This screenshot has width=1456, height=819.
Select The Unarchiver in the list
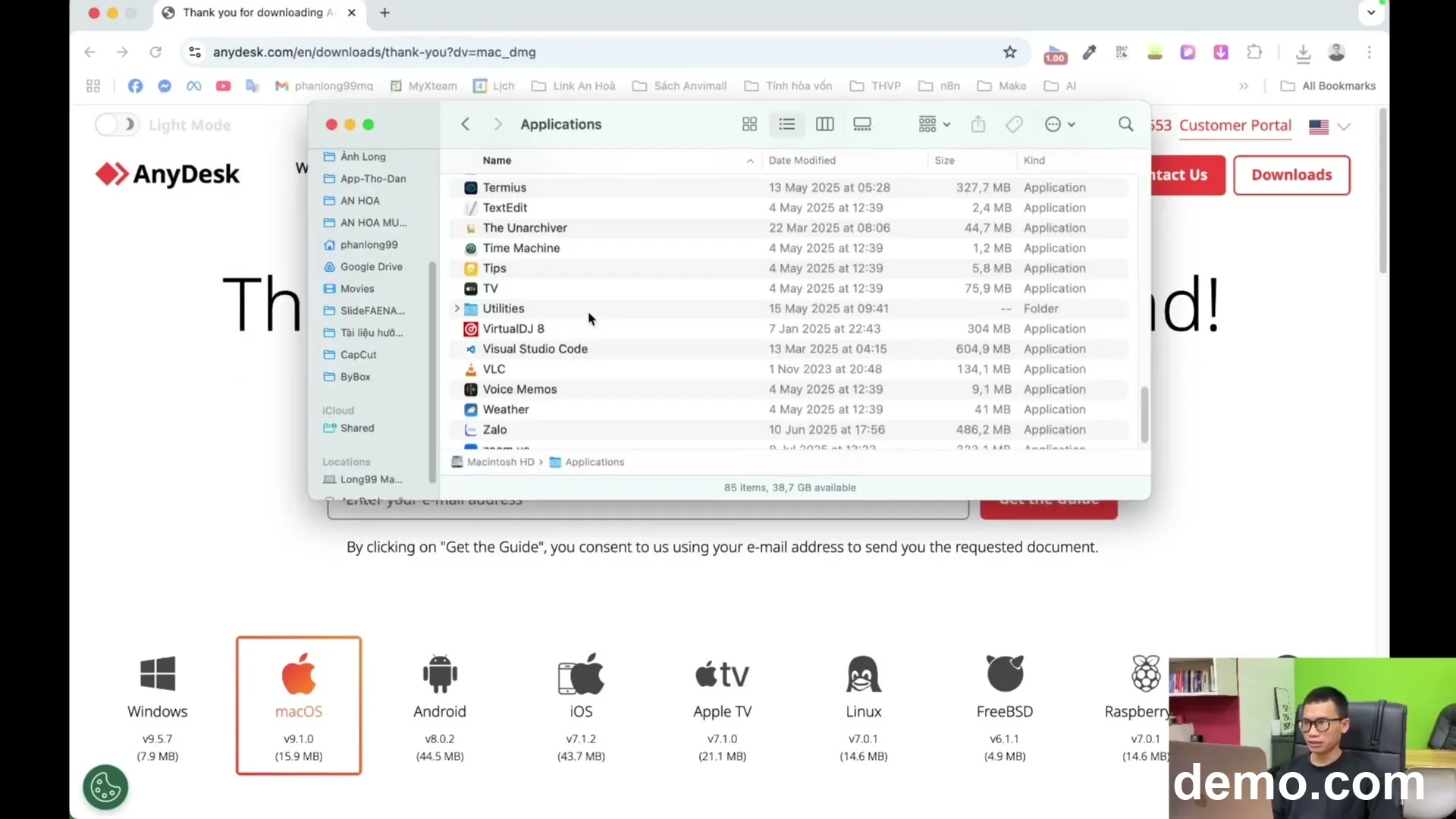789,227
